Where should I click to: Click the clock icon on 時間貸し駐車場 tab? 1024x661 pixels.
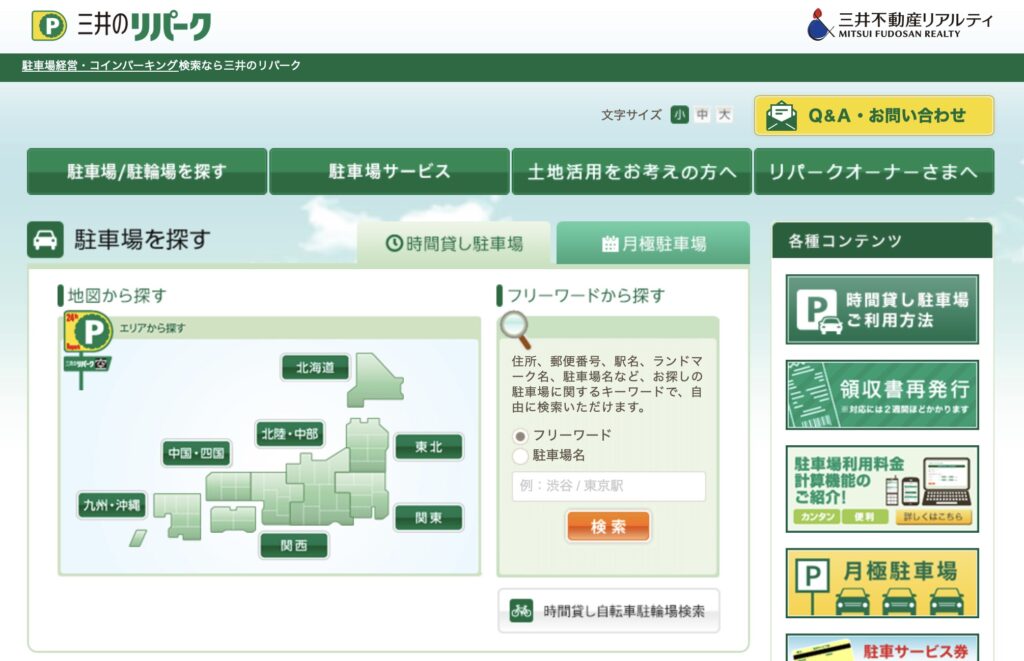[394, 244]
